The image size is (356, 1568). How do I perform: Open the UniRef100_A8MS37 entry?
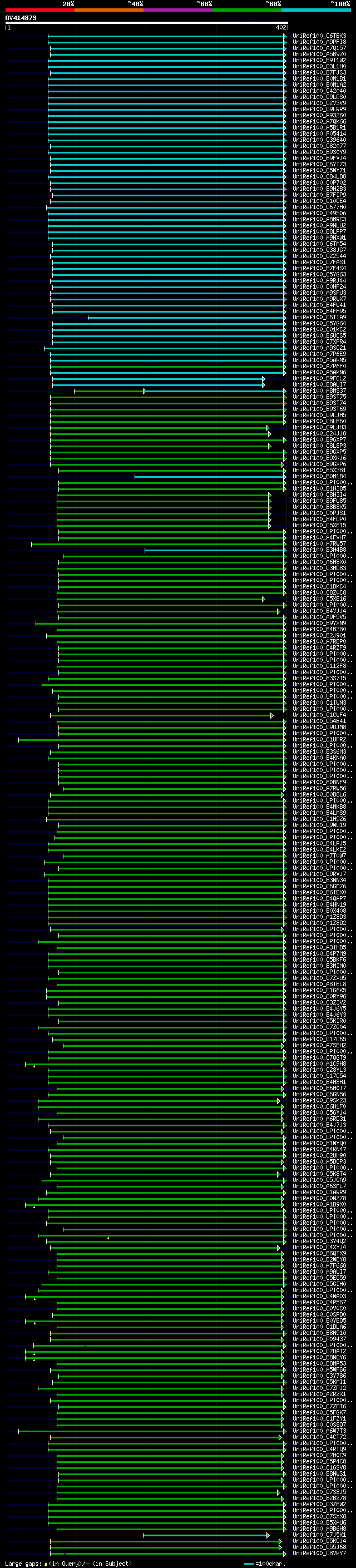click(319, 391)
